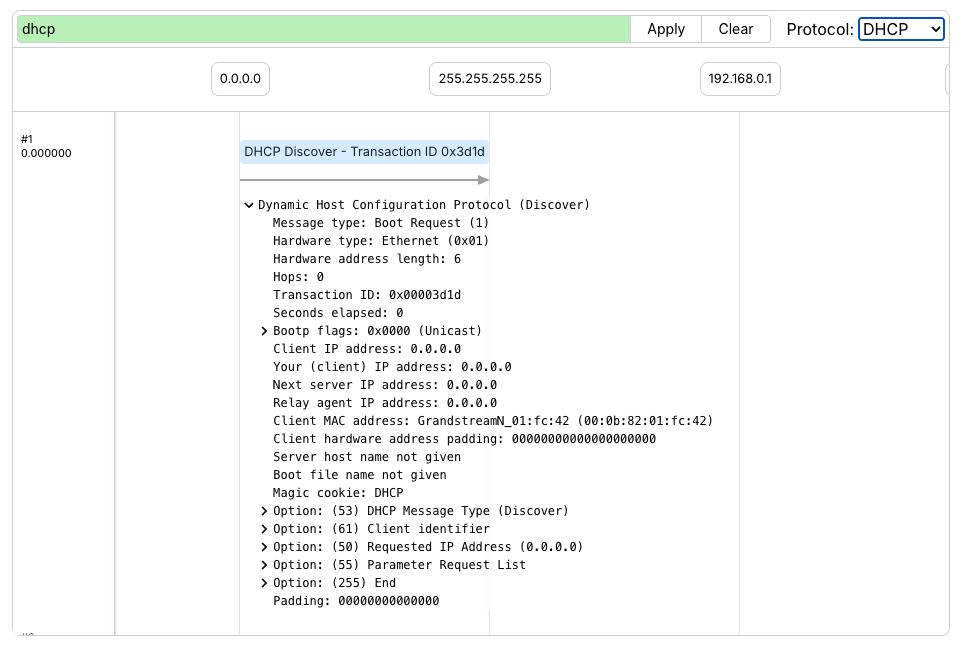Select DHCP in the Protocol selector
The image size is (964, 645).
click(900, 29)
